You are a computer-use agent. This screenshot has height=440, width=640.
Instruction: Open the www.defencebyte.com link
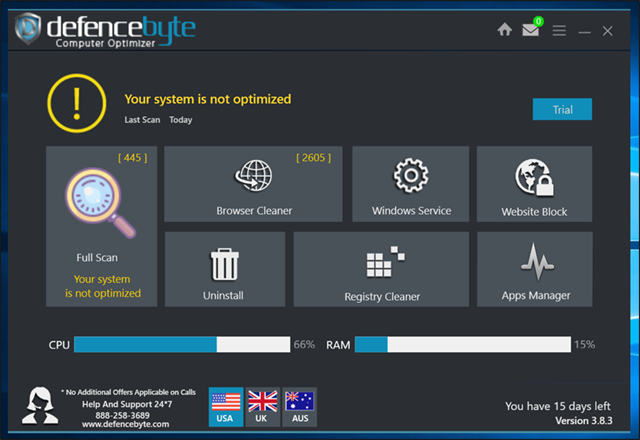pos(125,424)
